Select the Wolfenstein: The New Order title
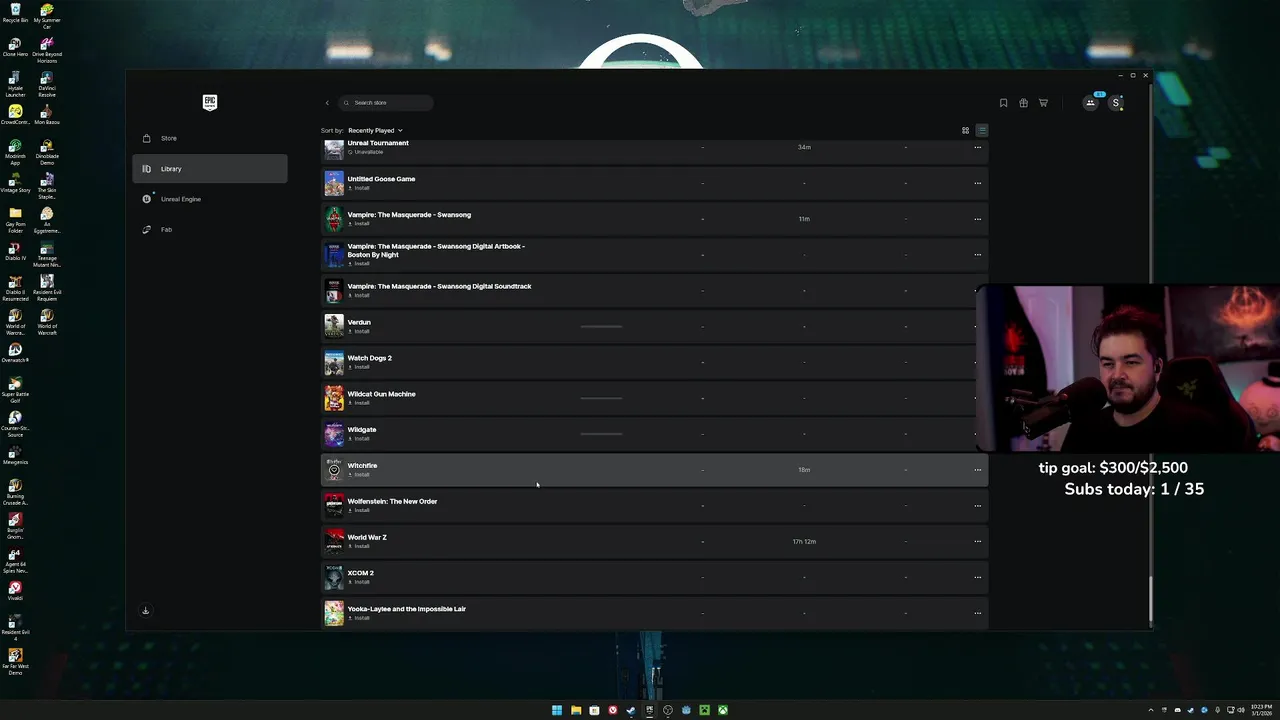The image size is (1280, 720). 392,501
